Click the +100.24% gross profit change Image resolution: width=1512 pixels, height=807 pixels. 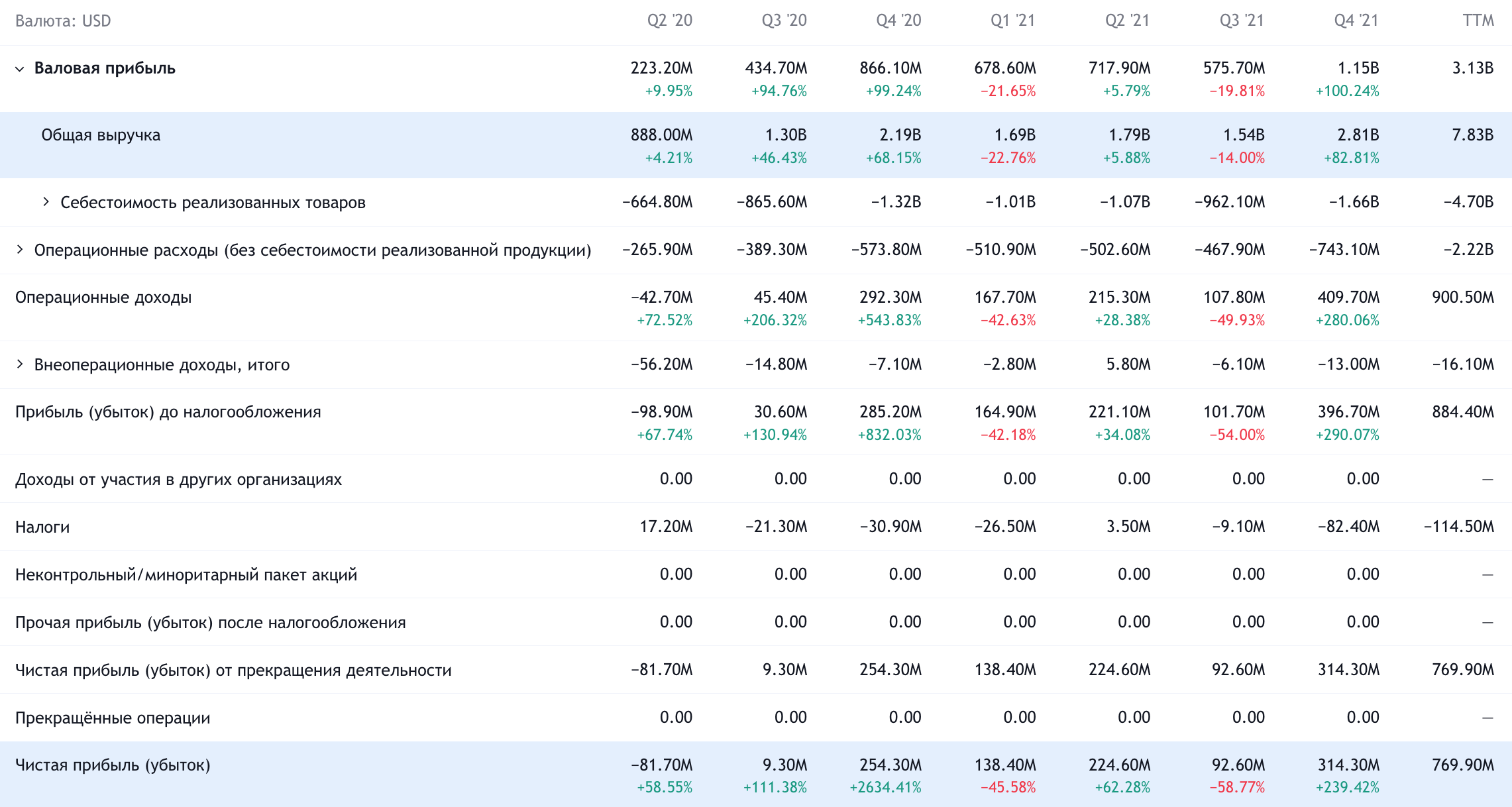(1348, 91)
